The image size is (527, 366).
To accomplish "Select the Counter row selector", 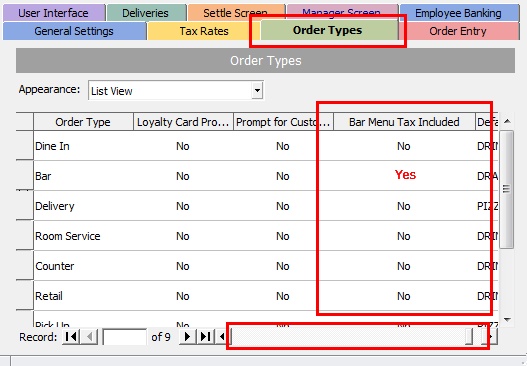I will tap(24, 265).
